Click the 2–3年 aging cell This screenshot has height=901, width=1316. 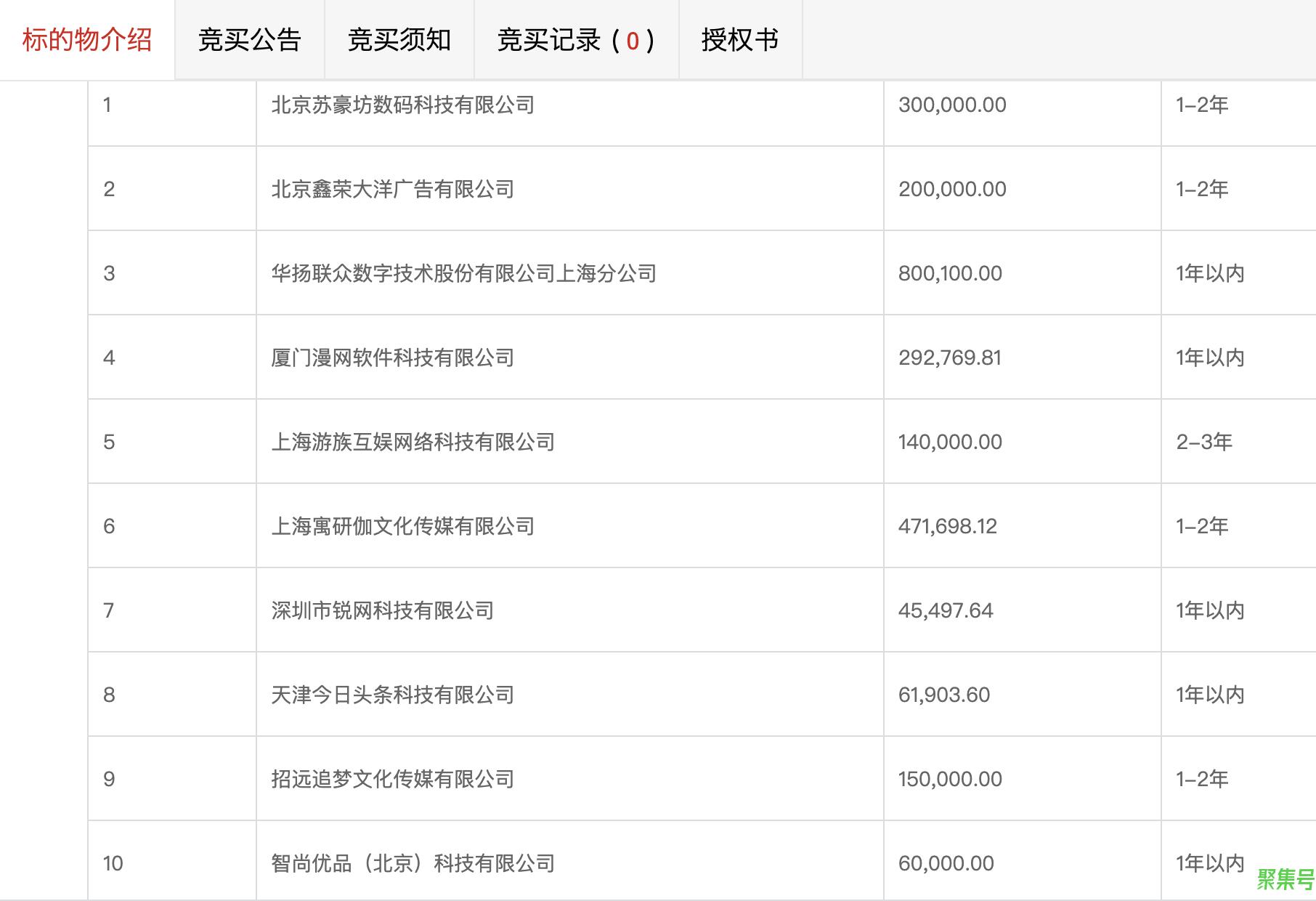pyautogui.click(x=1238, y=442)
